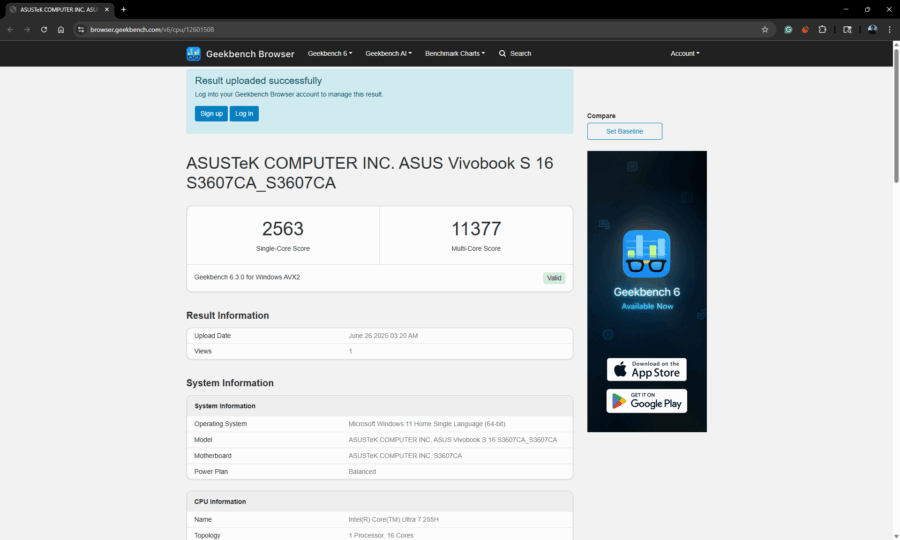Click the Geekbench 6.3.0 for Windows AVX2 text

click(247, 277)
